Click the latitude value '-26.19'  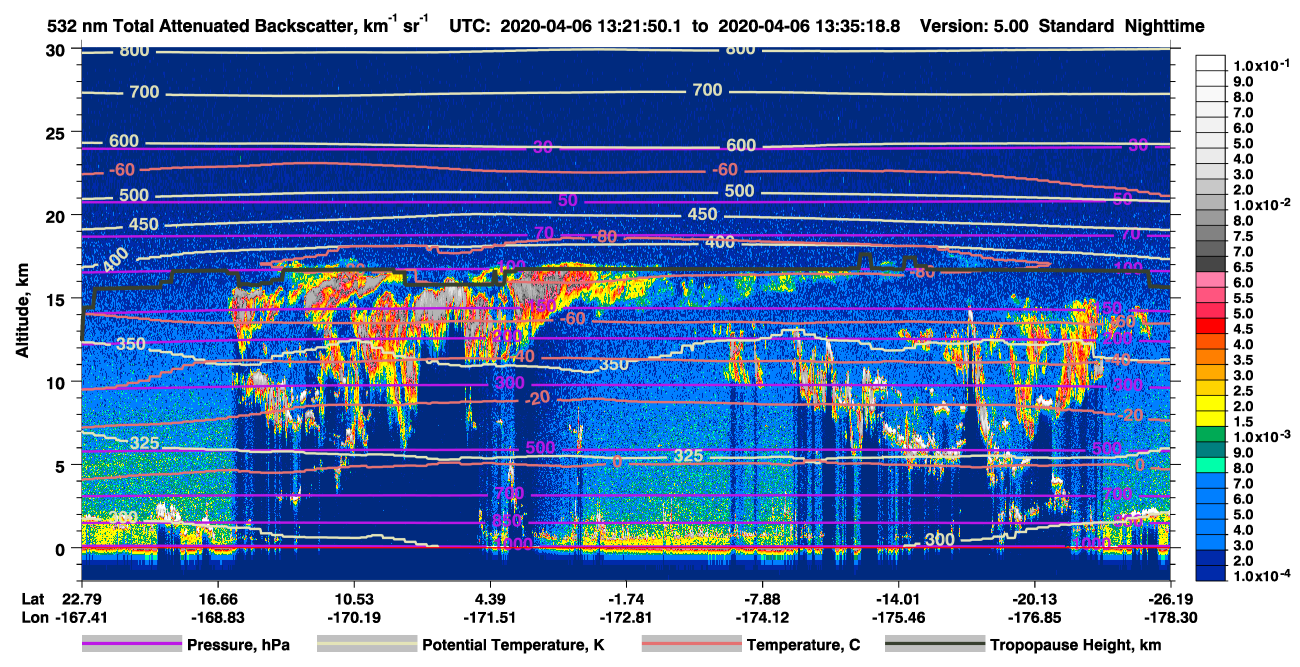pyautogui.click(x=1172, y=598)
